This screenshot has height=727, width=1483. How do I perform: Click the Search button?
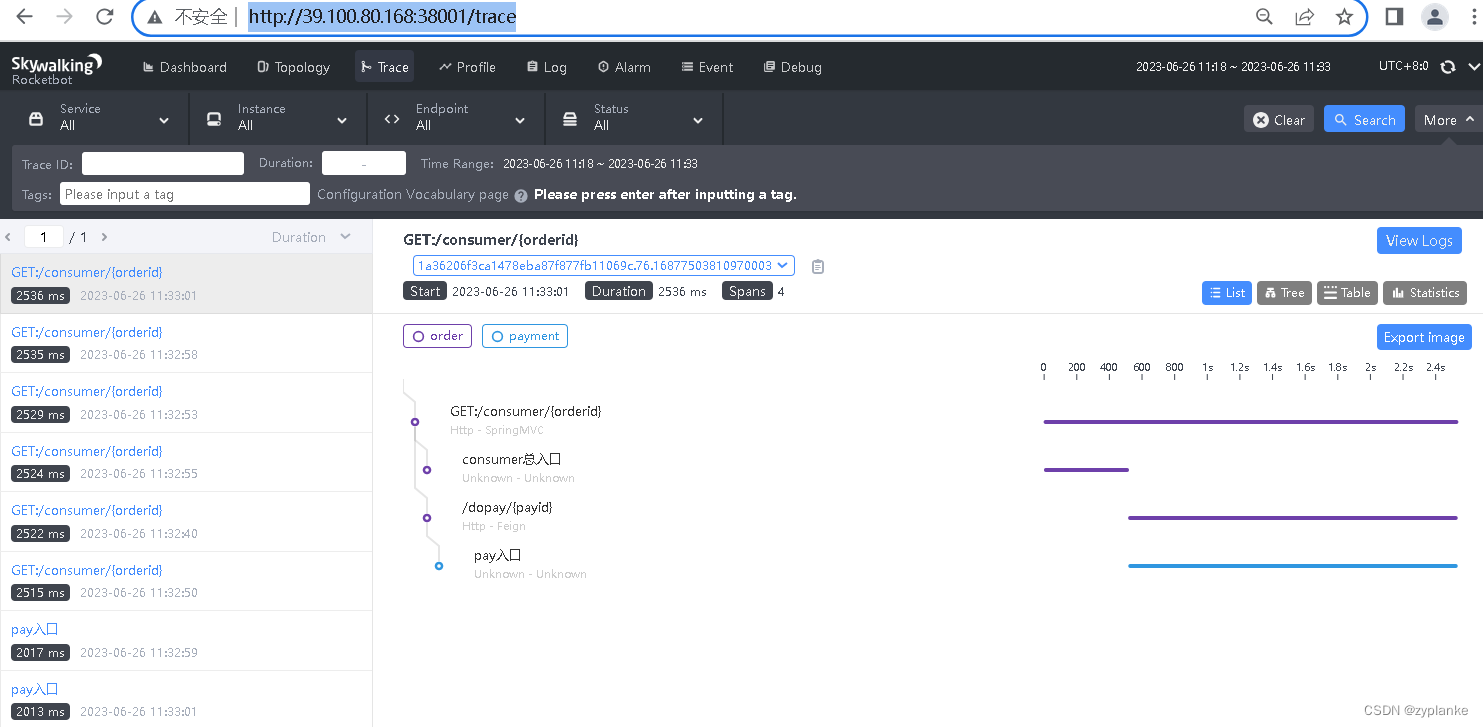pos(1364,118)
